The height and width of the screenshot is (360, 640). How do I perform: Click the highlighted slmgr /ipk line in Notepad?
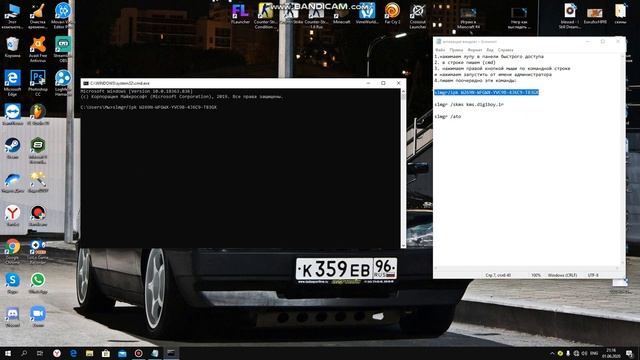pyautogui.click(x=487, y=92)
